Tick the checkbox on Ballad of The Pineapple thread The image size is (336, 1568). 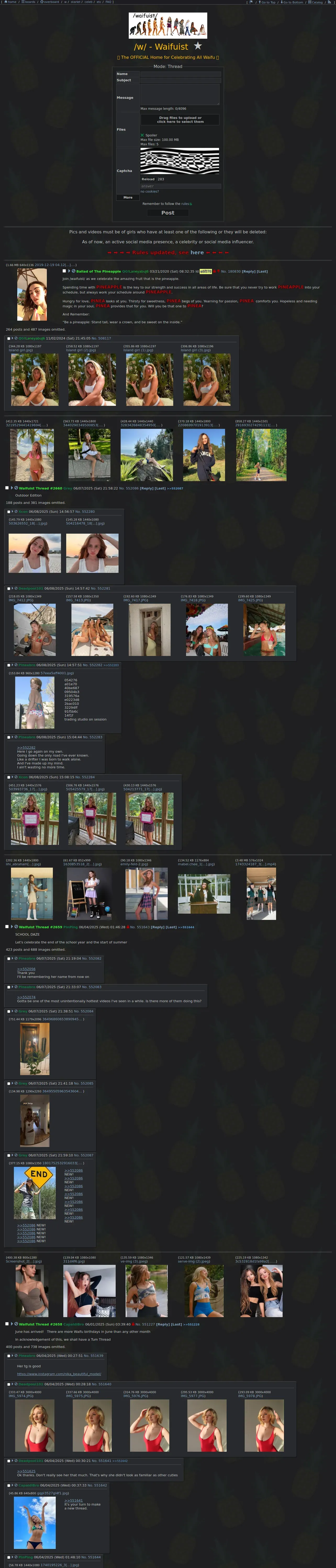(x=64, y=271)
